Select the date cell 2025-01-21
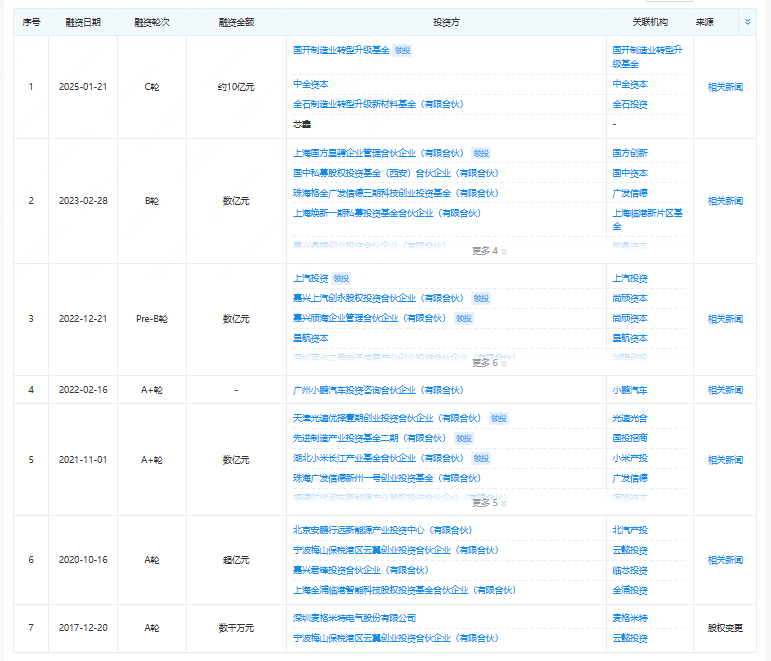771x661 pixels. pyautogui.click(x=83, y=87)
